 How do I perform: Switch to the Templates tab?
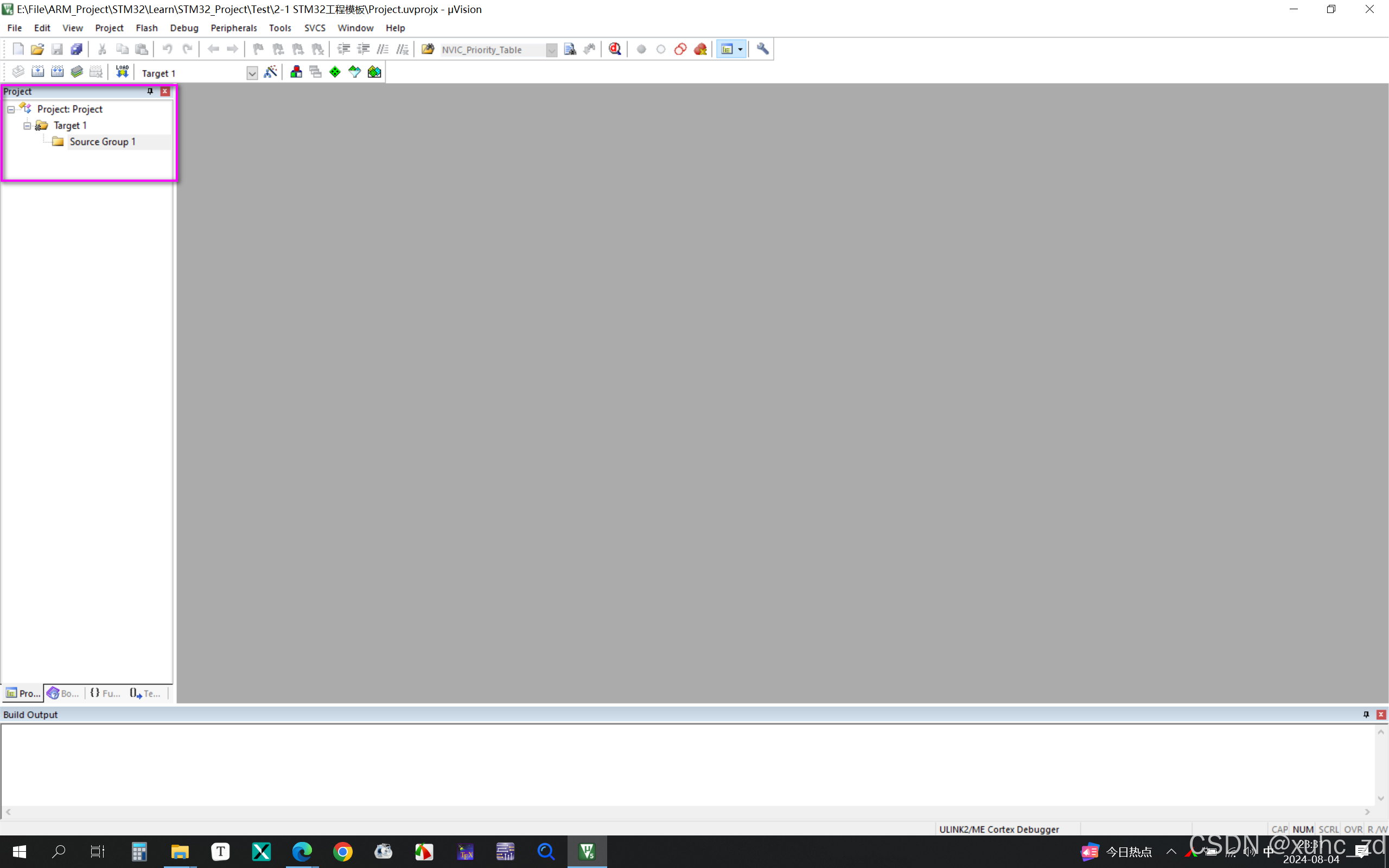[145, 693]
